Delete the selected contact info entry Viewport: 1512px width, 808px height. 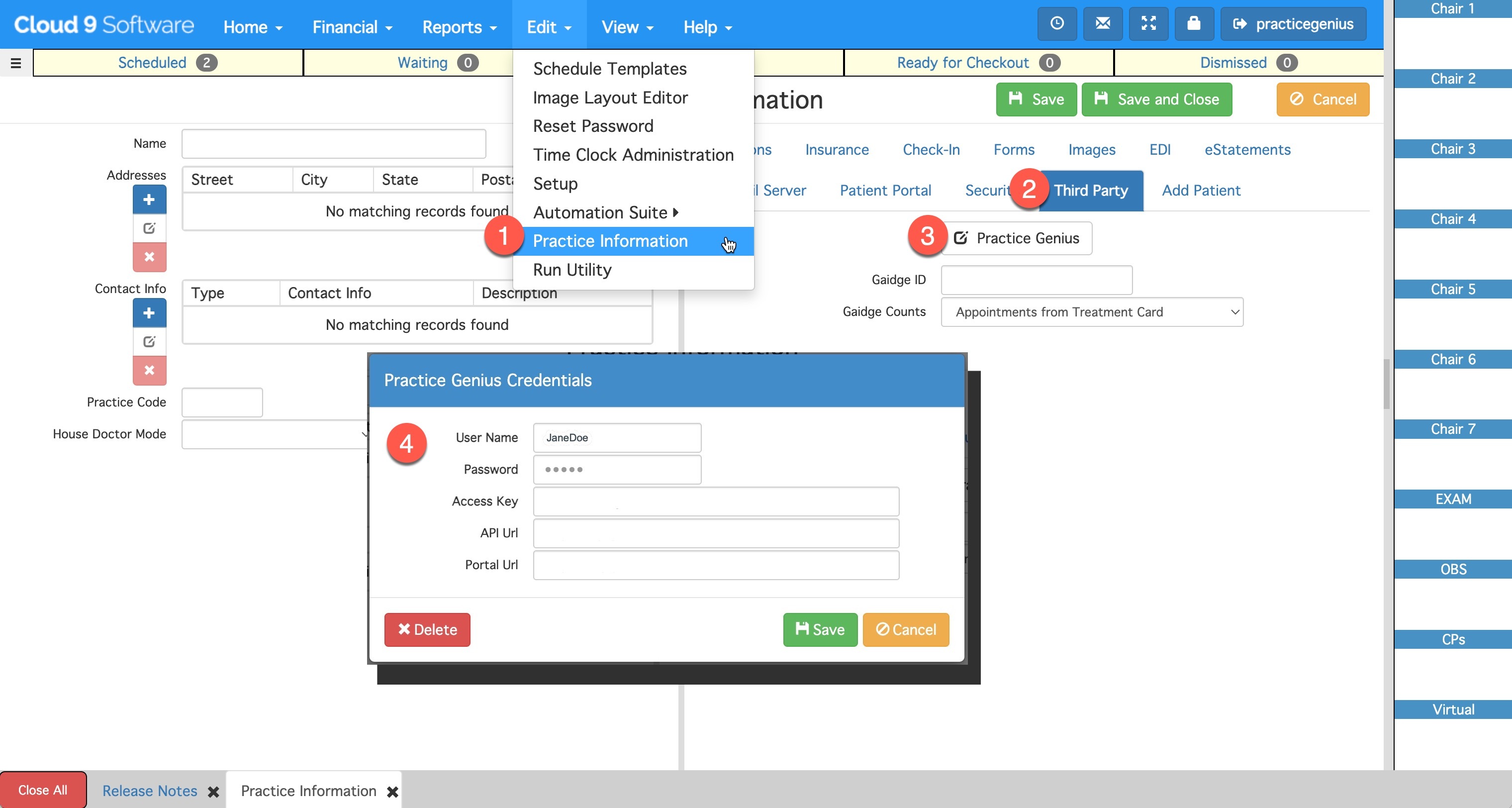pos(149,371)
